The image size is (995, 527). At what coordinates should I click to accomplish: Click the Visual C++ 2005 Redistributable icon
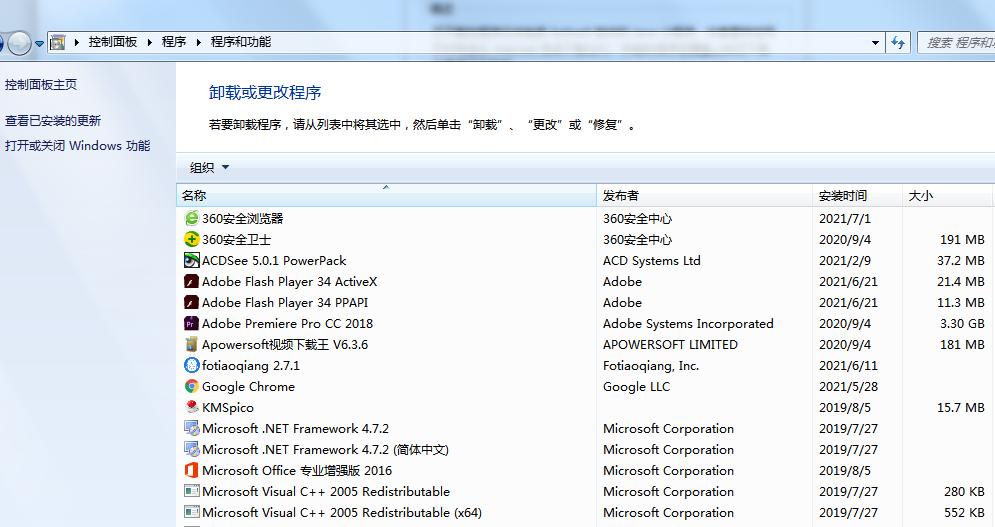(191, 491)
